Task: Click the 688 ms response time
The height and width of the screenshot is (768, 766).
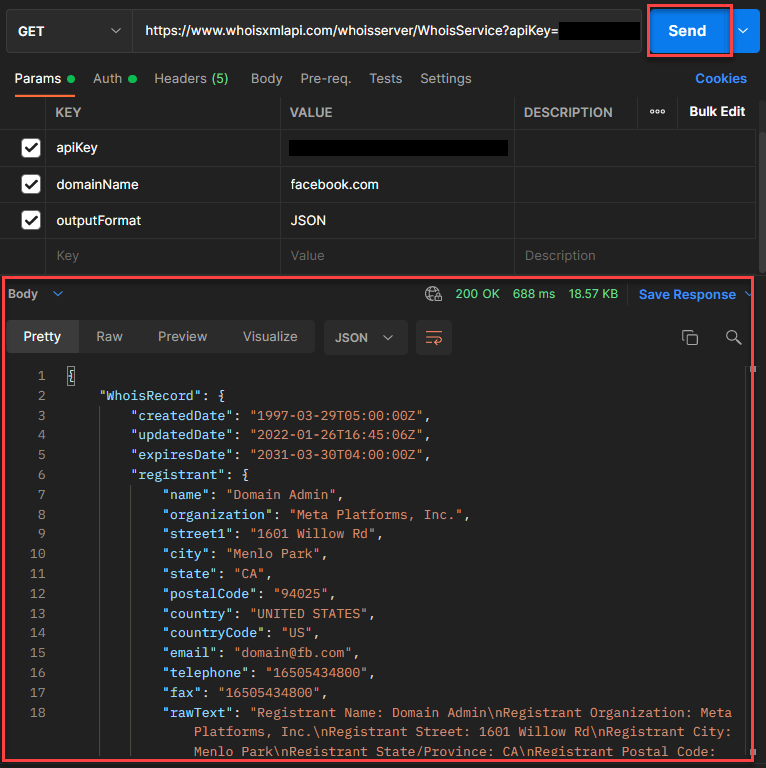Action: click(534, 294)
